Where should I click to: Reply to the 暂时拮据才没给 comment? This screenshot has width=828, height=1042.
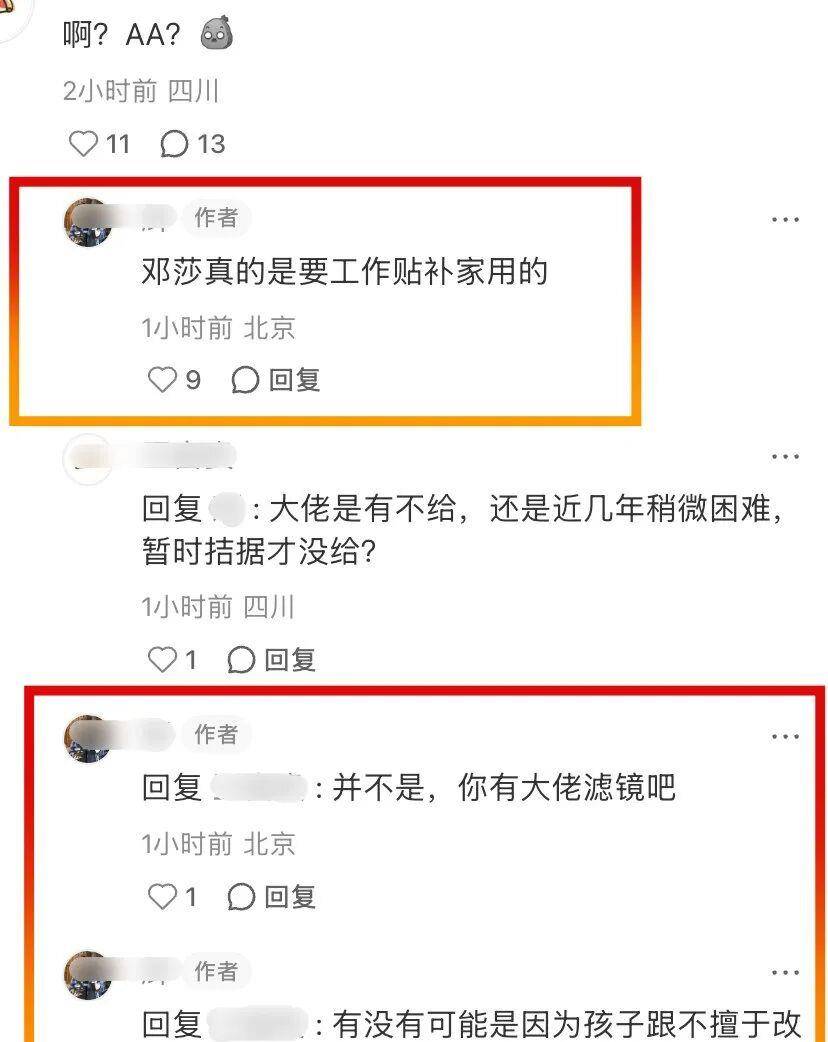(x=272, y=660)
